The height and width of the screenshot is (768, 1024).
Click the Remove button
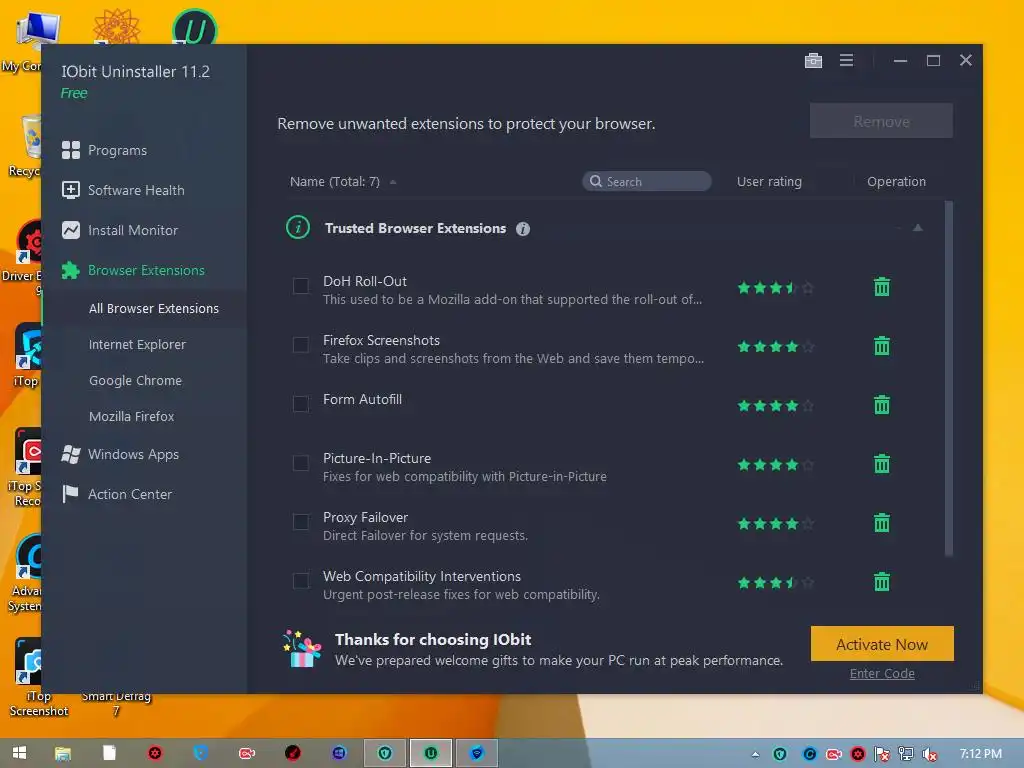[x=881, y=121]
